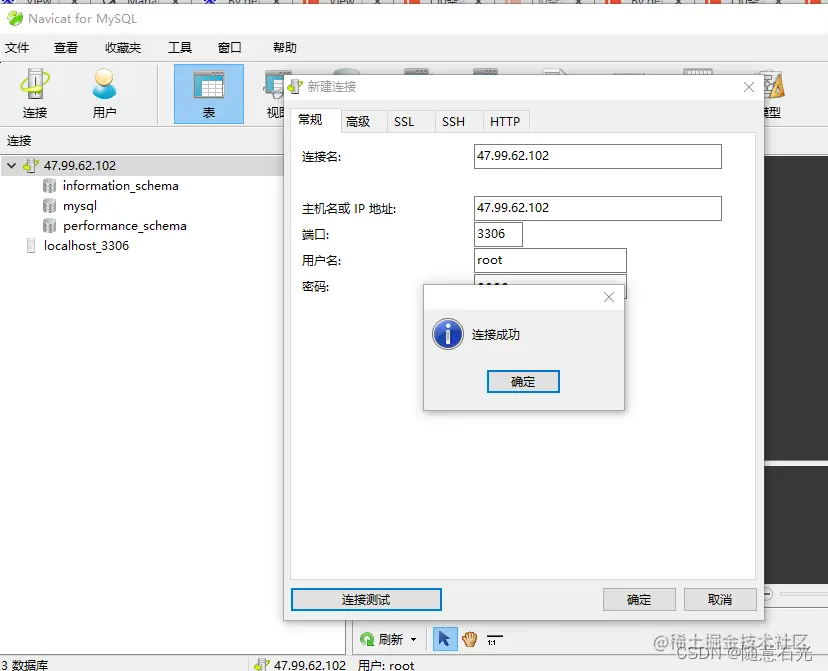Viewport: 828px width, 671px height.
Task: Open the information_schema database icon
Action: click(x=50, y=185)
